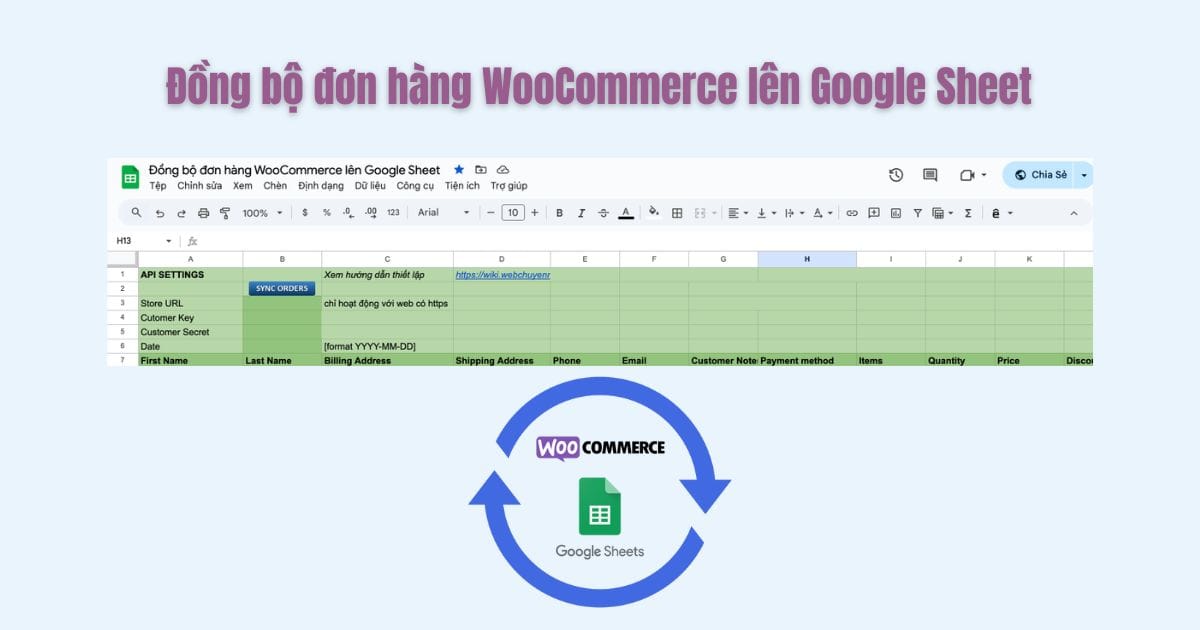Insert a link using the toolbar icon
1200x630 pixels.
click(x=852, y=213)
